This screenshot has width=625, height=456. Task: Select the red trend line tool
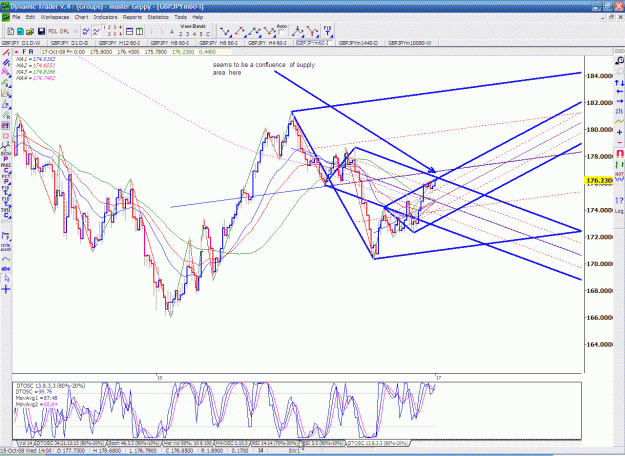pyautogui.click(x=6, y=52)
